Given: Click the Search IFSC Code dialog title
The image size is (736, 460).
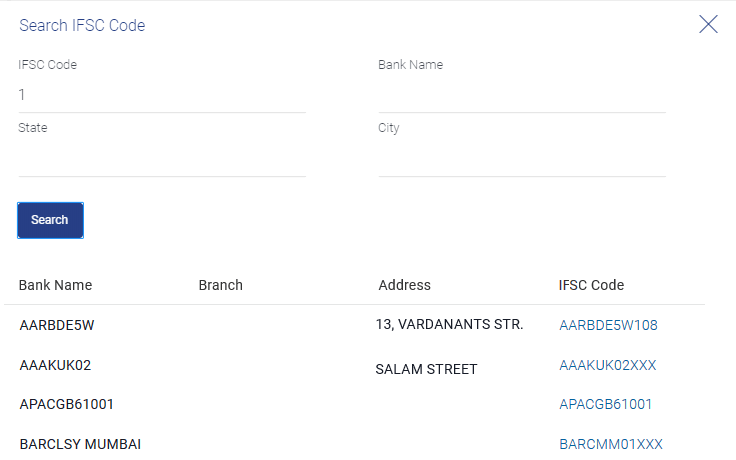Looking at the screenshot, I should 82,26.
